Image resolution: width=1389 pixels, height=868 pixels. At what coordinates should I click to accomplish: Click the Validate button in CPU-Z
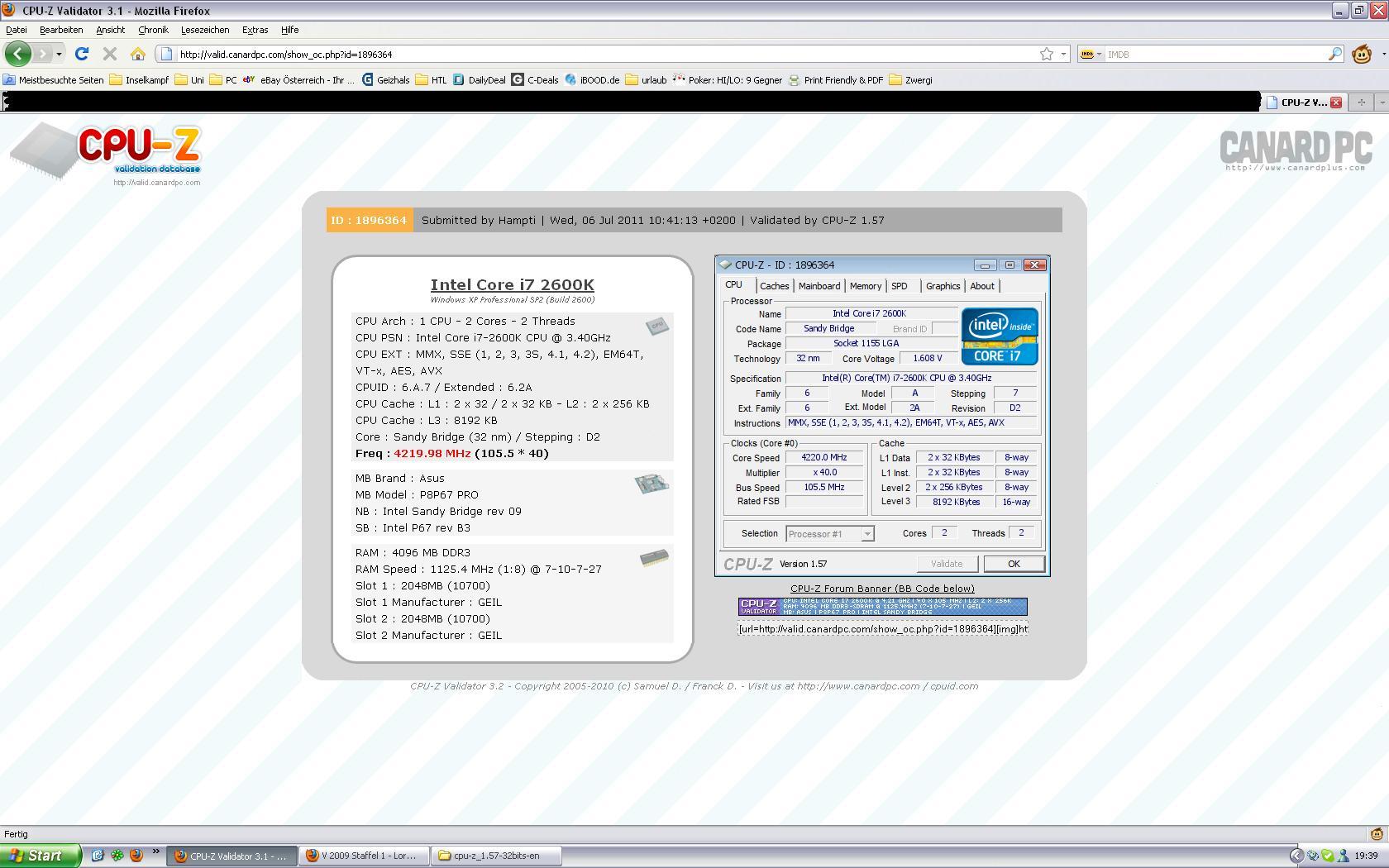(947, 564)
